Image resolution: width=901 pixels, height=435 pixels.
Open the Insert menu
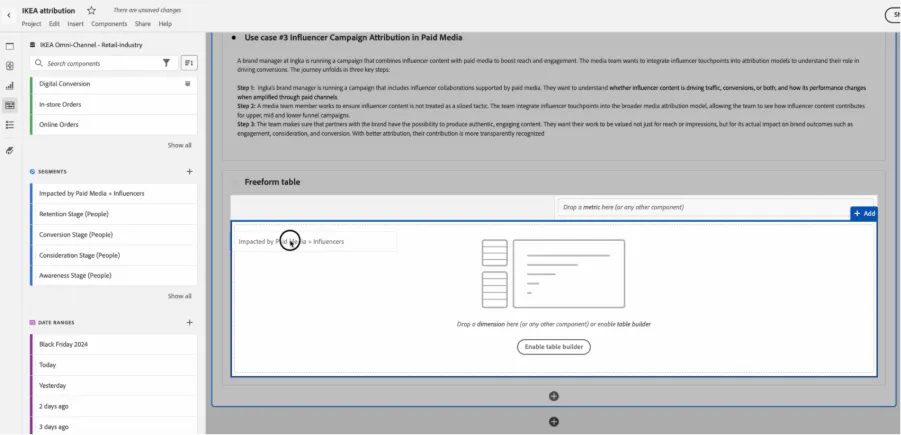click(x=75, y=24)
